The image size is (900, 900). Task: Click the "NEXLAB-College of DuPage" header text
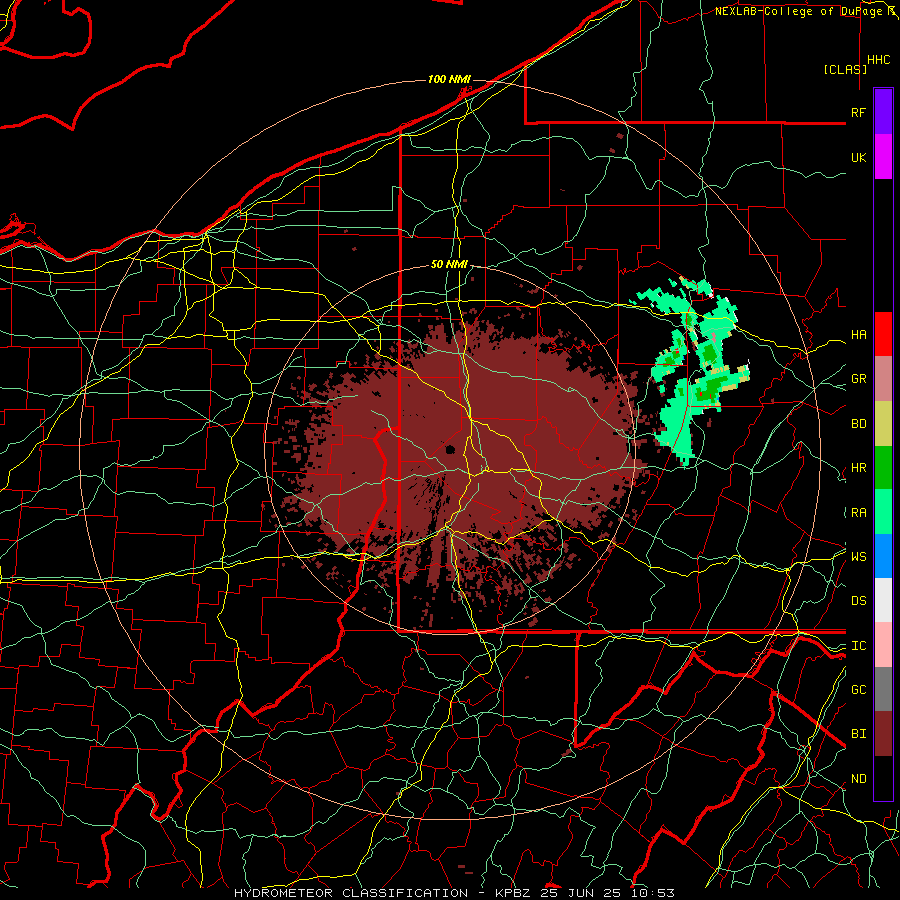click(798, 11)
